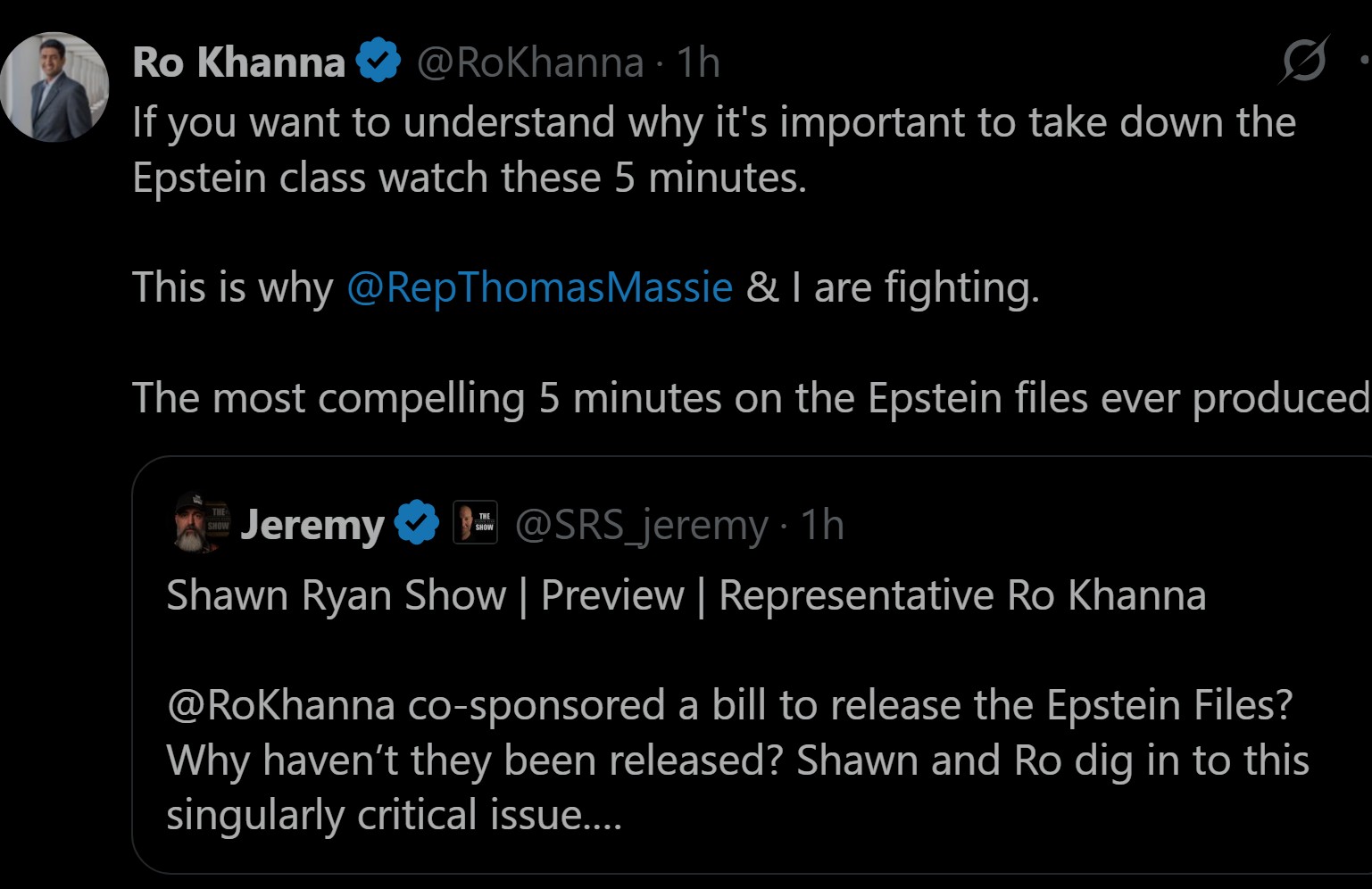This screenshot has height=889, width=1372.
Task: Click the "Epstein class watch these 5 minutes" line
Action: [470, 178]
